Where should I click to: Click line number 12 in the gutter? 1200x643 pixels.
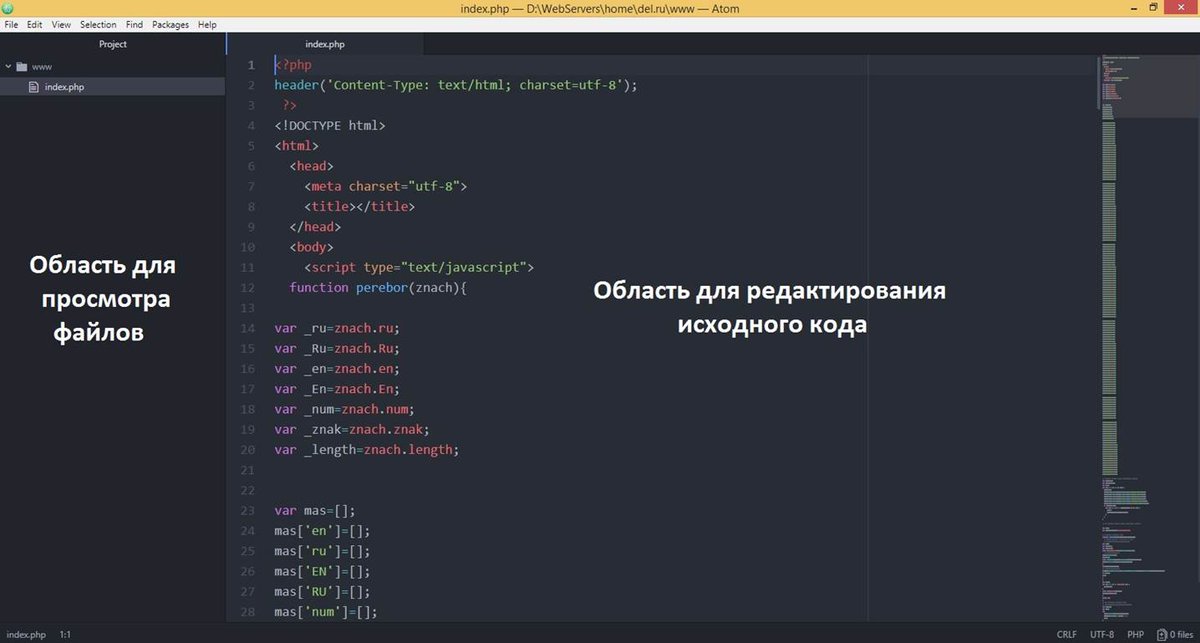pyautogui.click(x=248, y=288)
